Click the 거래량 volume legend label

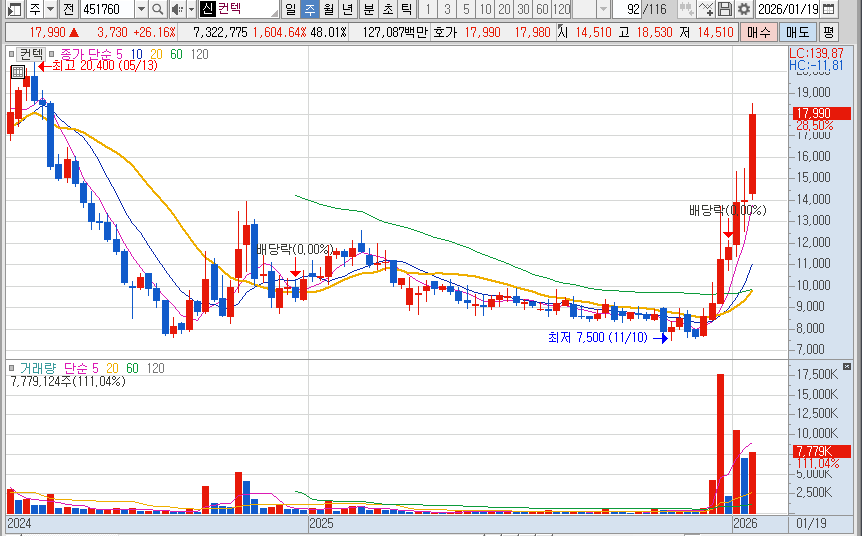[38, 368]
